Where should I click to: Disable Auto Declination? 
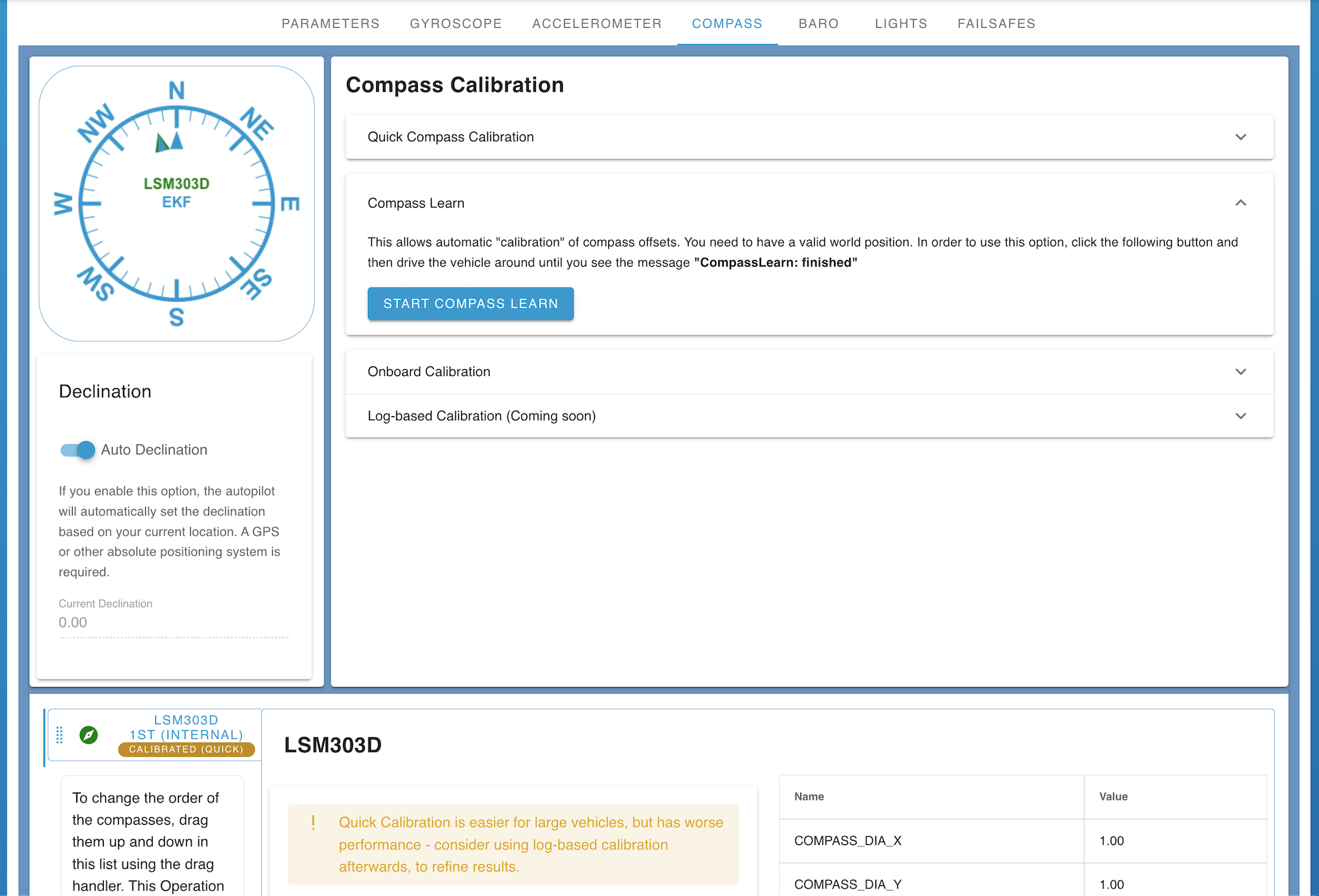77,449
